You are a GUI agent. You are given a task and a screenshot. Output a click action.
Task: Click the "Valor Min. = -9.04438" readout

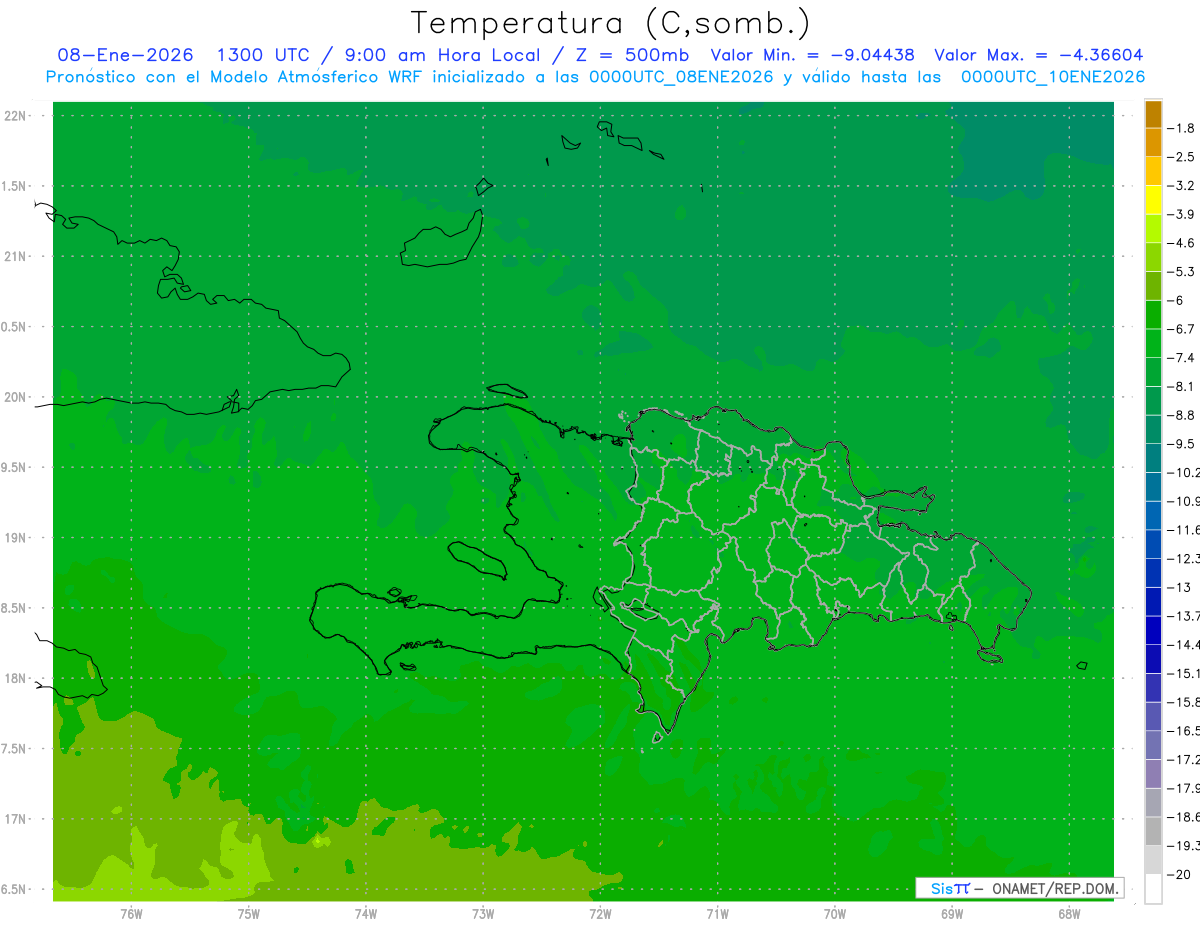pyautogui.click(x=812, y=55)
